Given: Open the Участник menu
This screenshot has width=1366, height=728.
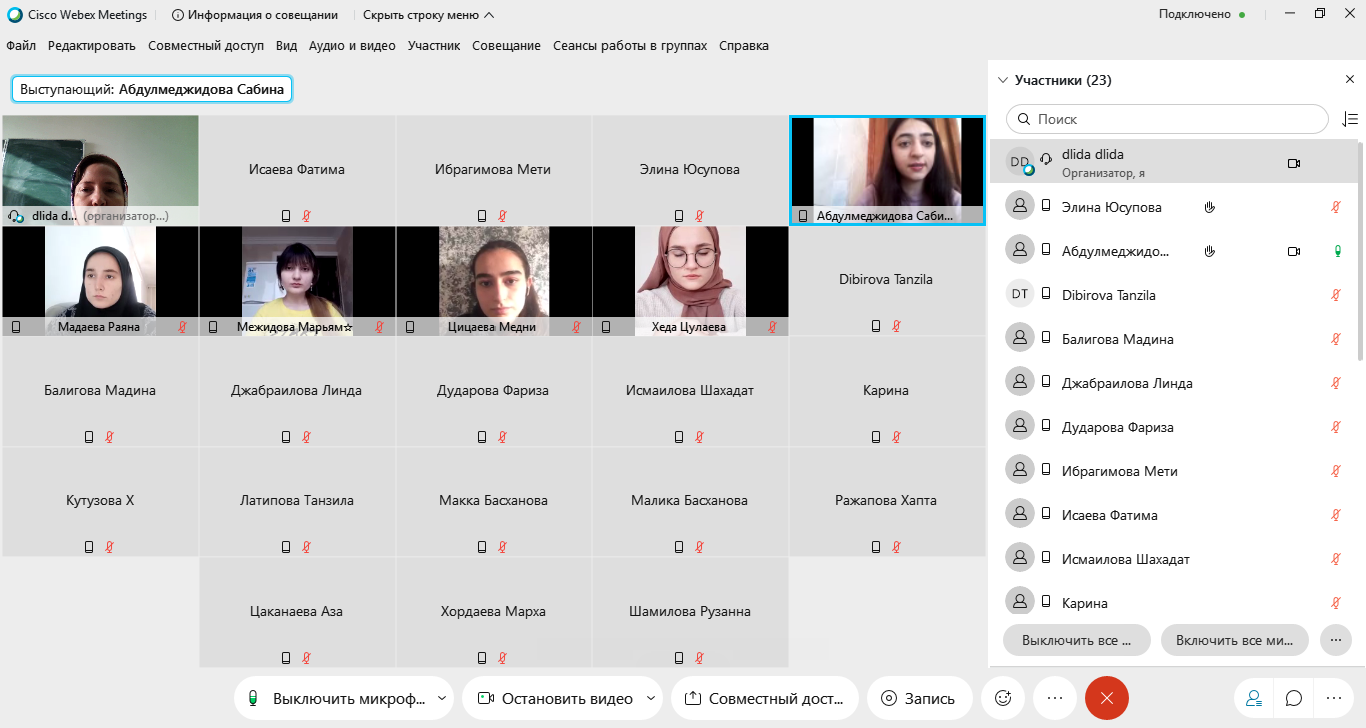Looking at the screenshot, I should (434, 46).
